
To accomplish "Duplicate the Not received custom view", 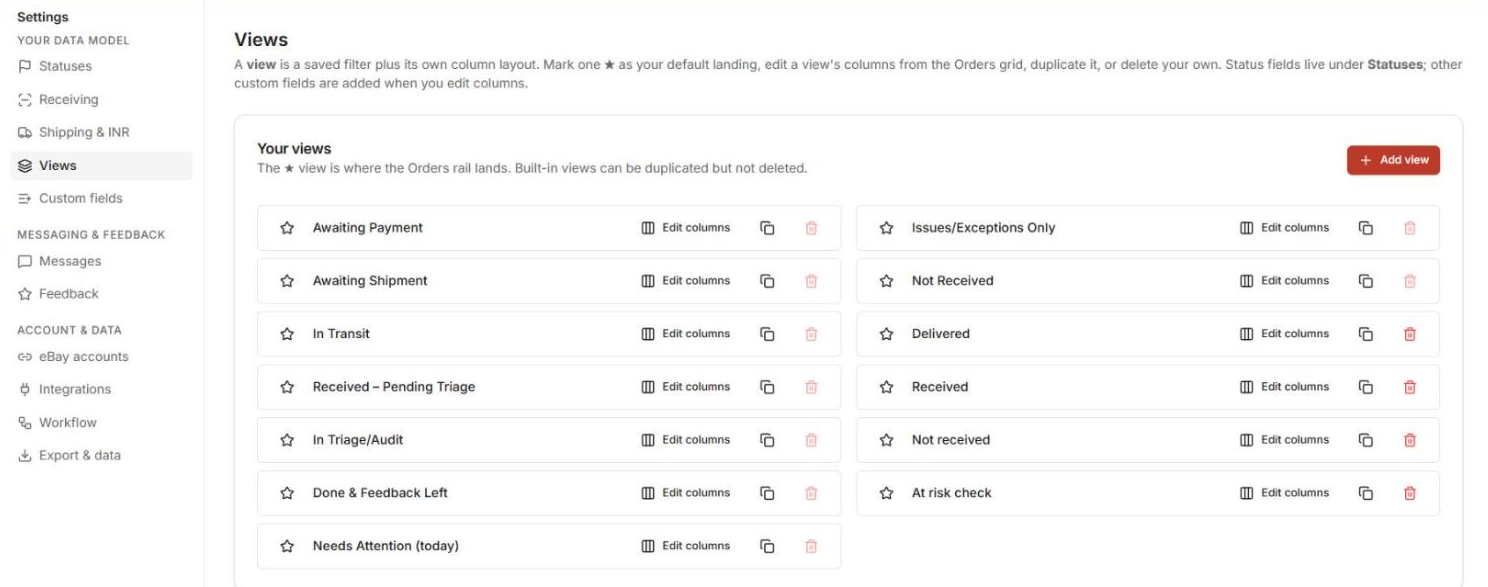I will tap(1366, 440).
